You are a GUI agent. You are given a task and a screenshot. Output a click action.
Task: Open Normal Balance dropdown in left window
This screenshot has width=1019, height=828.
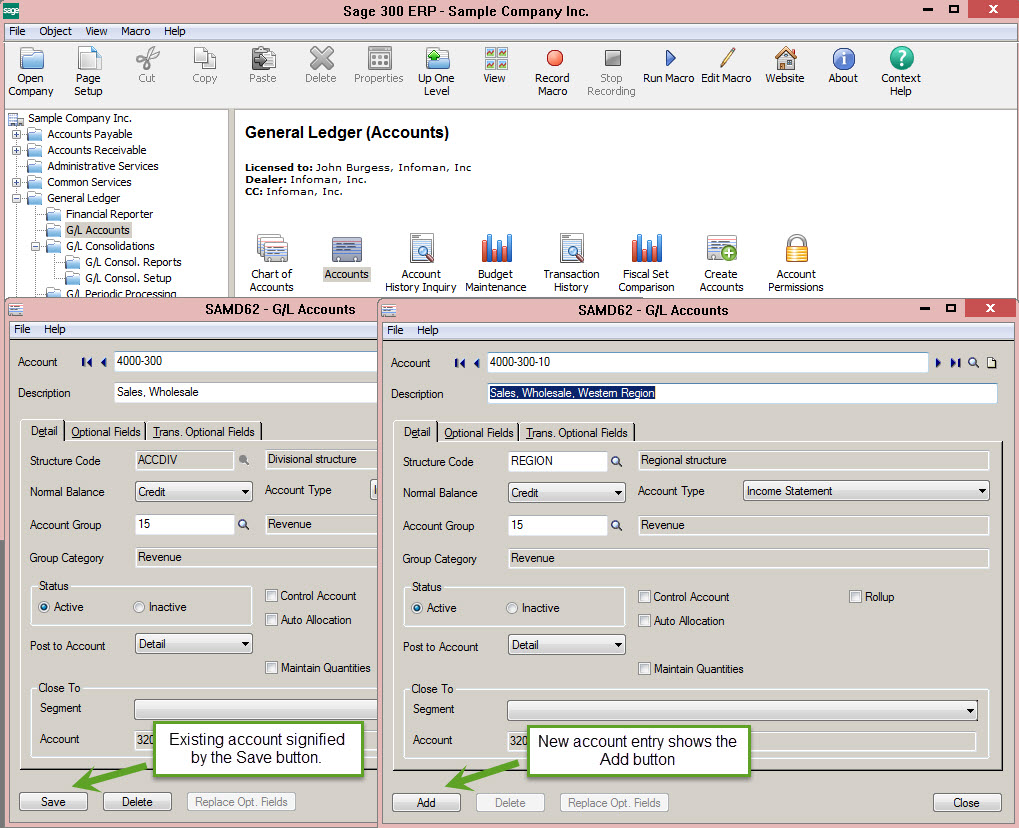pos(194,491)
